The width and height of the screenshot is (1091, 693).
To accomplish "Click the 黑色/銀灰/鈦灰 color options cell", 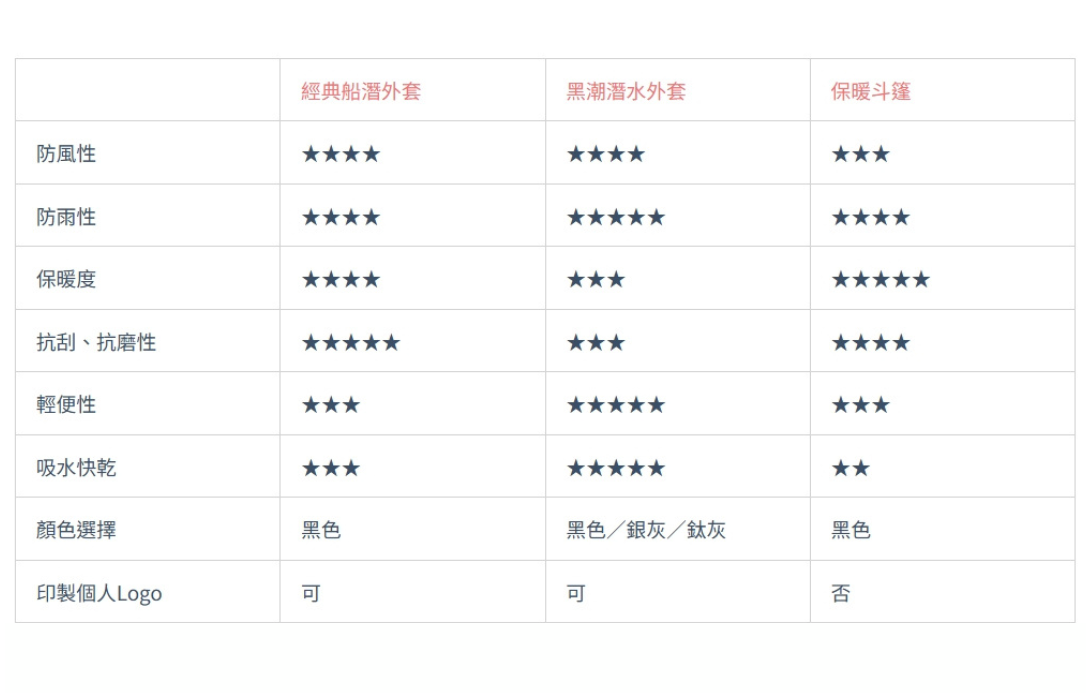I will coord(646,530).
